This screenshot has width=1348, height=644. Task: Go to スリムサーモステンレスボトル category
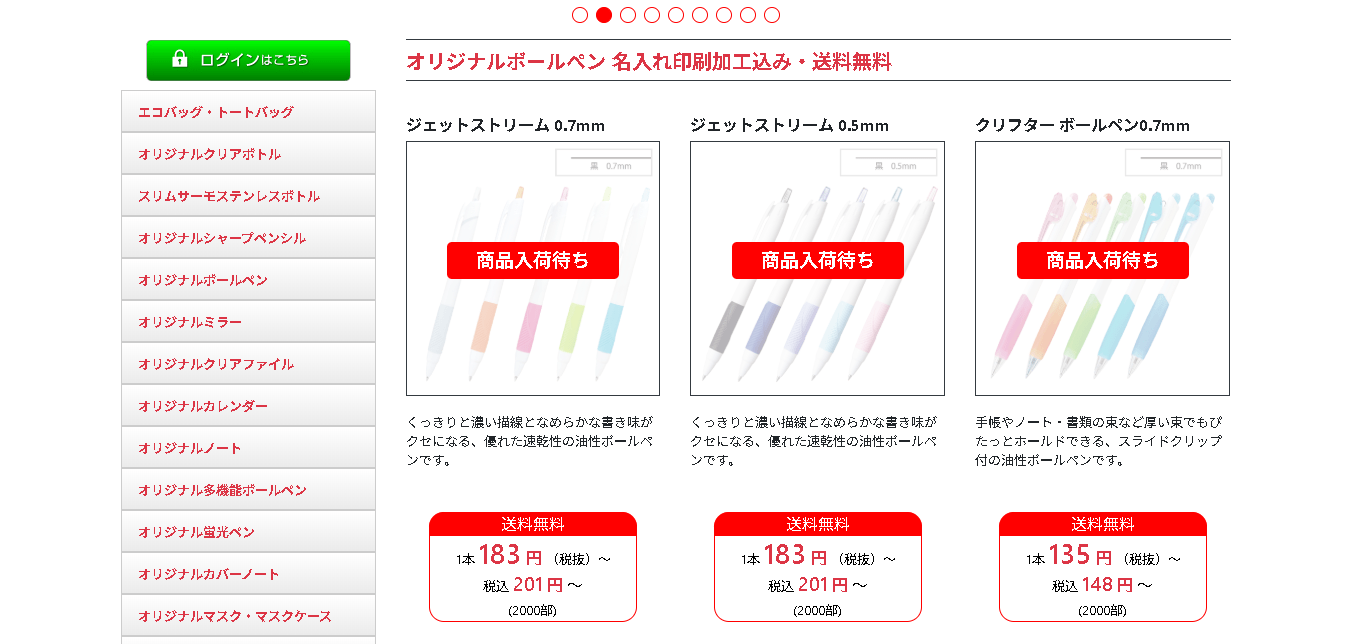click(248, 196)
